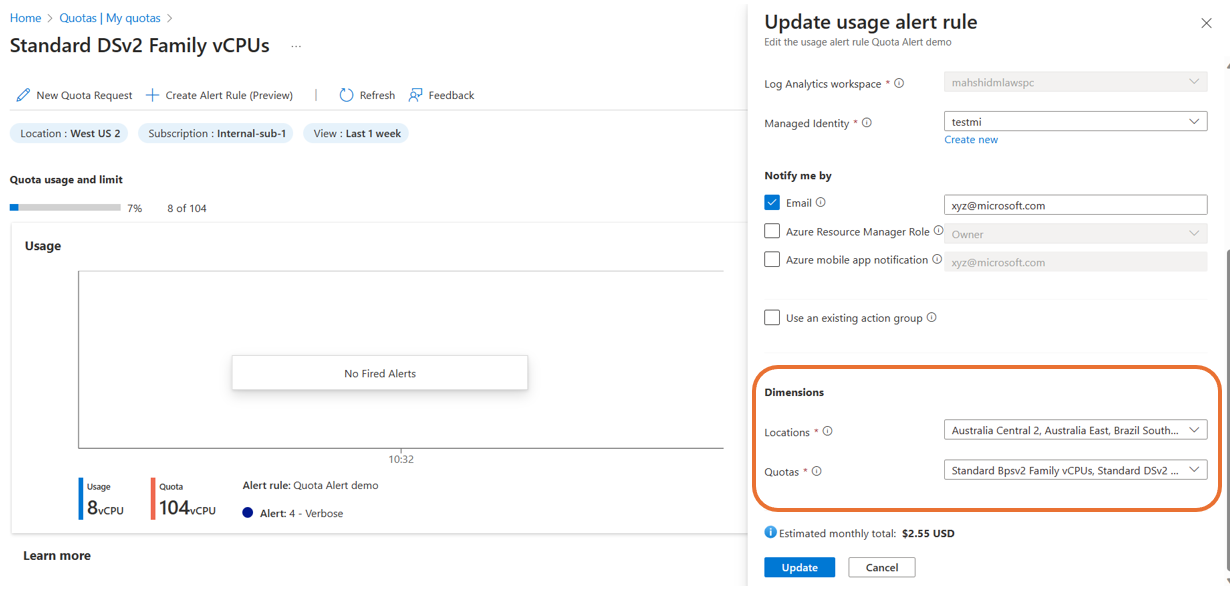Enable Azure Resource Manager Role notifications
1230x600 pixels.
771,231
